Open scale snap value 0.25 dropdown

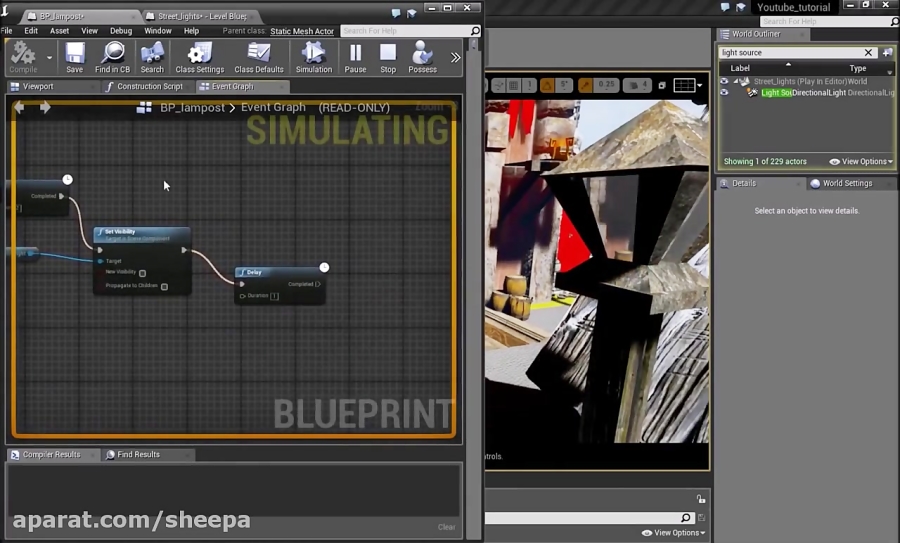606,85
